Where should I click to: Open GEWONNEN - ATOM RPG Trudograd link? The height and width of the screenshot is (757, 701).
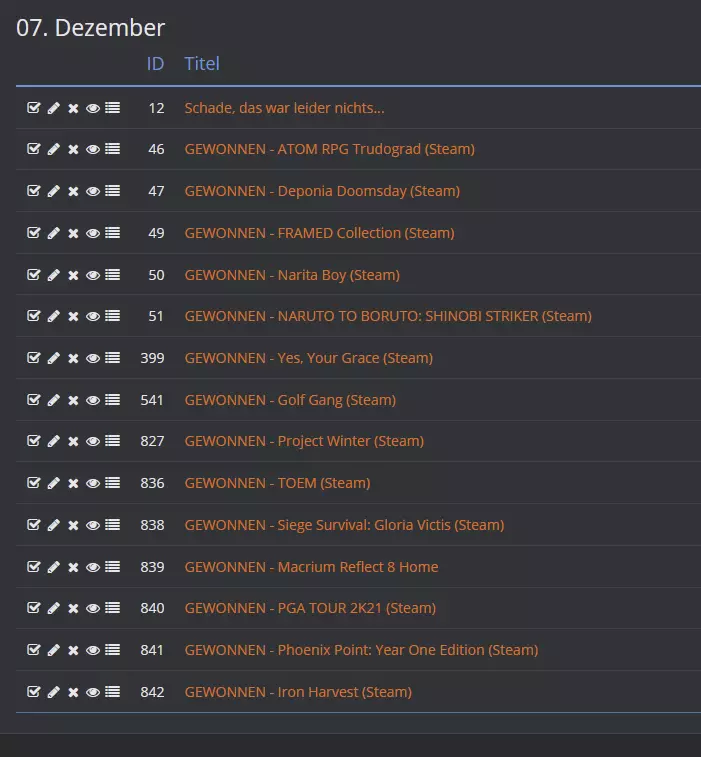(329, 149)
